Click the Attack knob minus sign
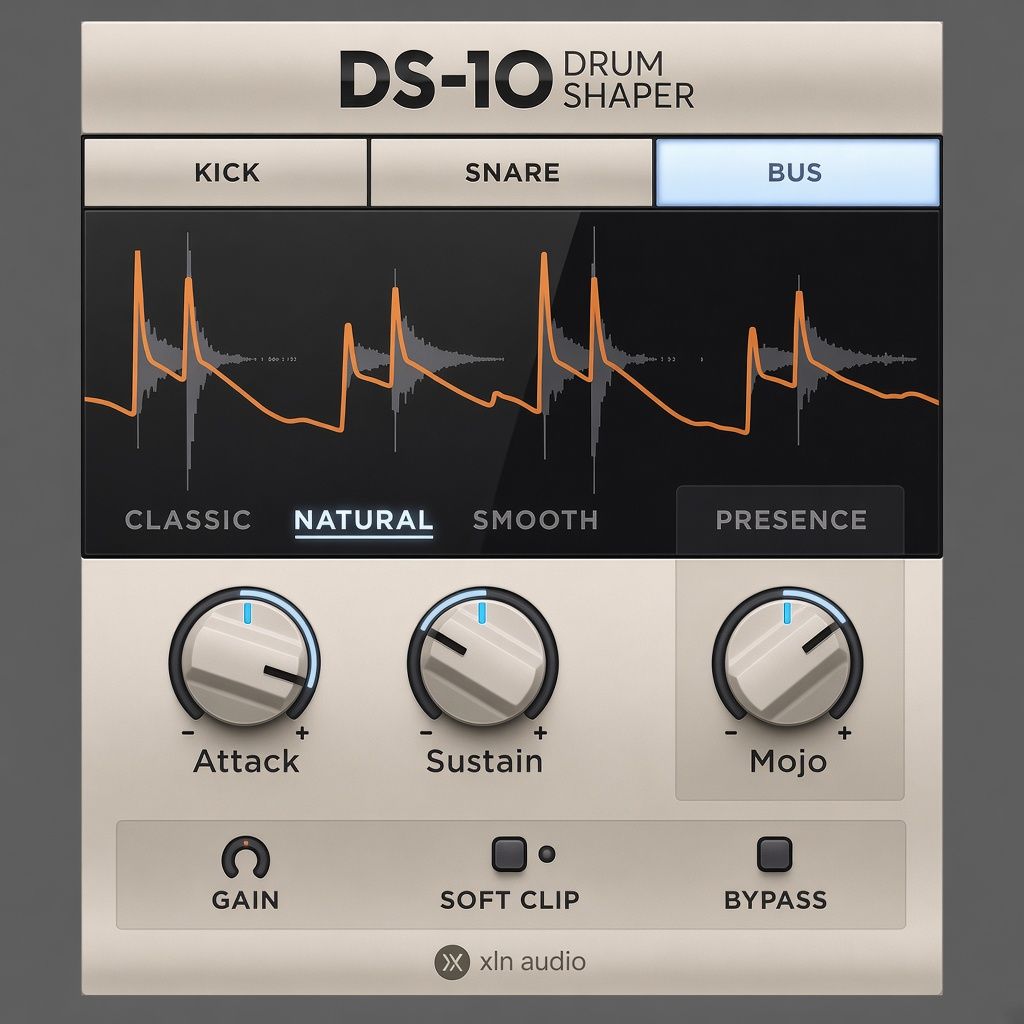The height and width of the screenshot is (1024, 1024). 188,733
